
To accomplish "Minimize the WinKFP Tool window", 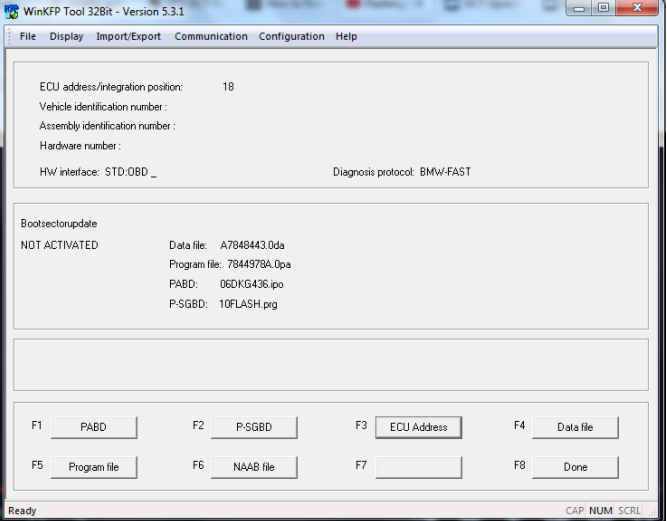I will 581,8.
